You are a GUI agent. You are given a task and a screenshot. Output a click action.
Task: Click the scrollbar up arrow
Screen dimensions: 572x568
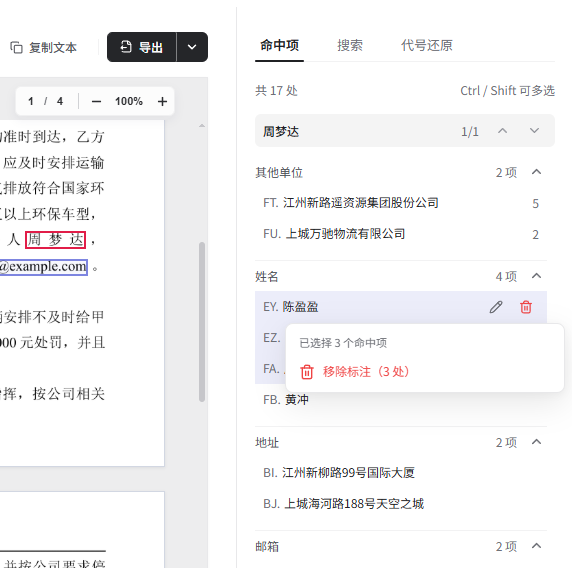pos(202,125)
